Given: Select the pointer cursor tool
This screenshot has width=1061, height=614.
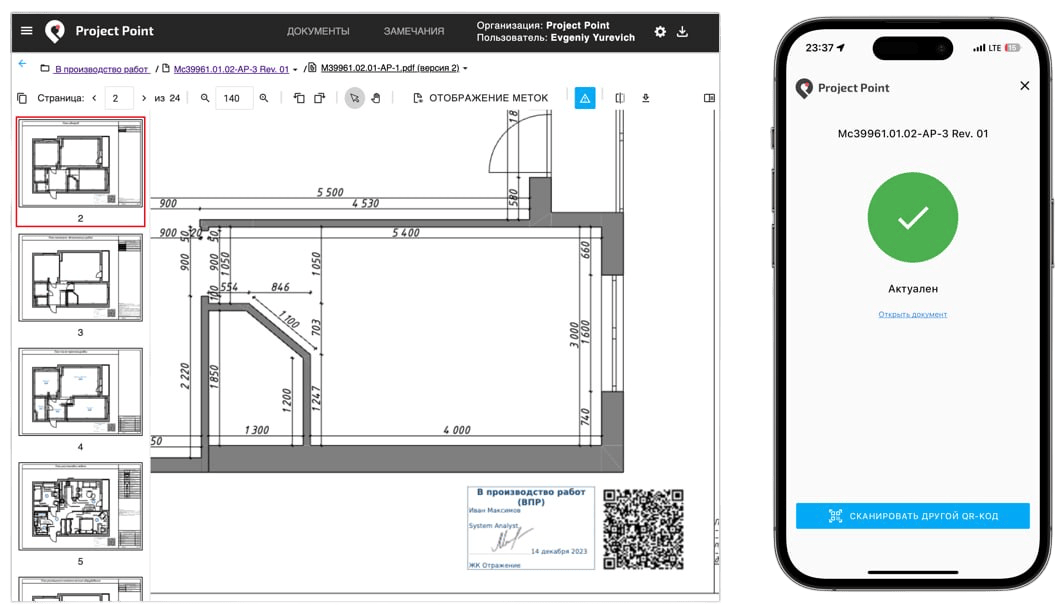Looking at the screenshot, I should [x=355, y=98].
